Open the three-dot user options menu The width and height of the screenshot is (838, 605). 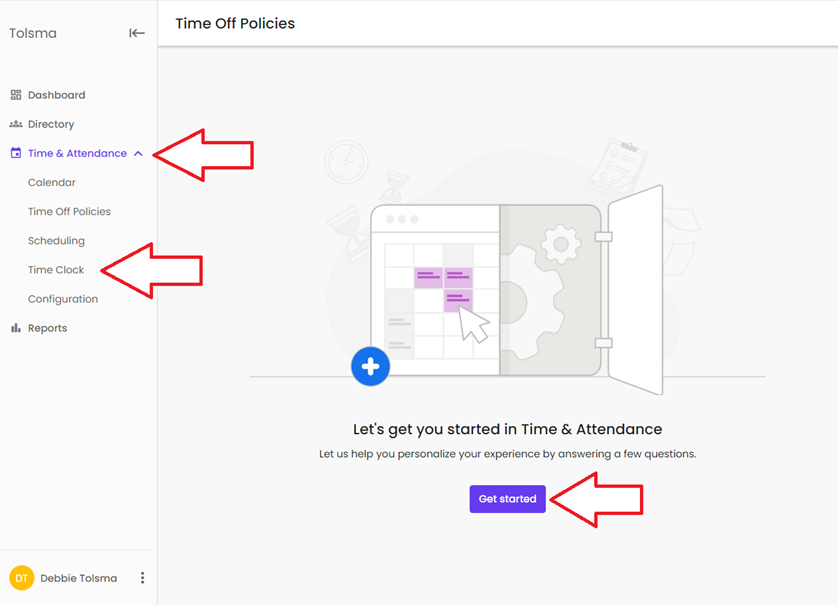tap(142, 578)
